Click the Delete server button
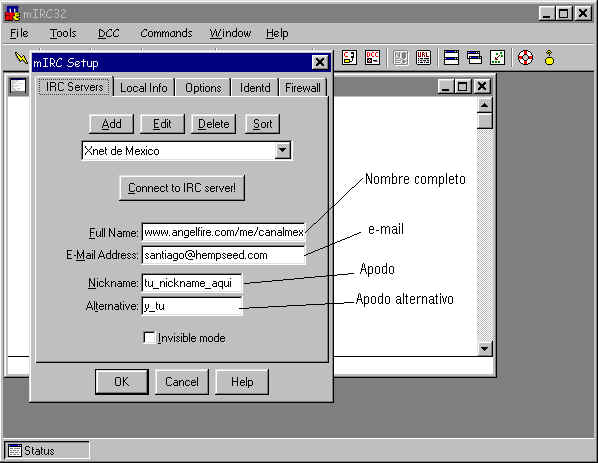 214,124
